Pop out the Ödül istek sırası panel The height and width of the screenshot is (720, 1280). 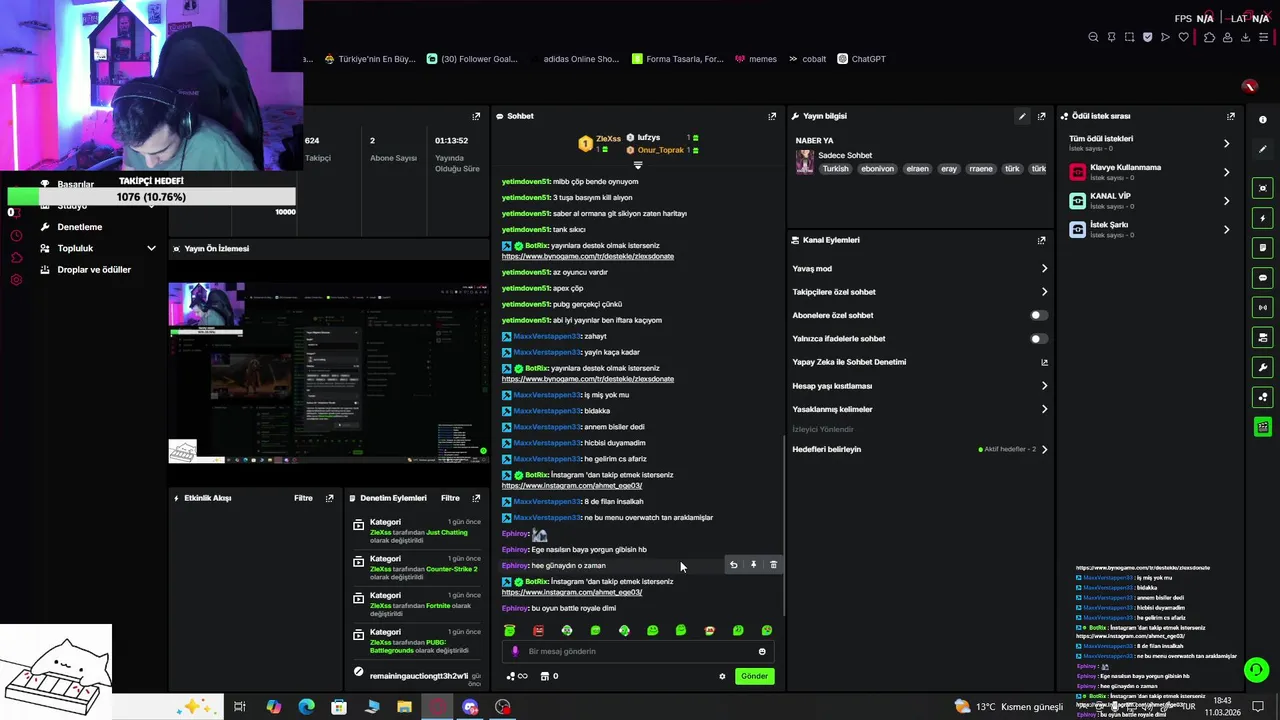point(1231,116)
